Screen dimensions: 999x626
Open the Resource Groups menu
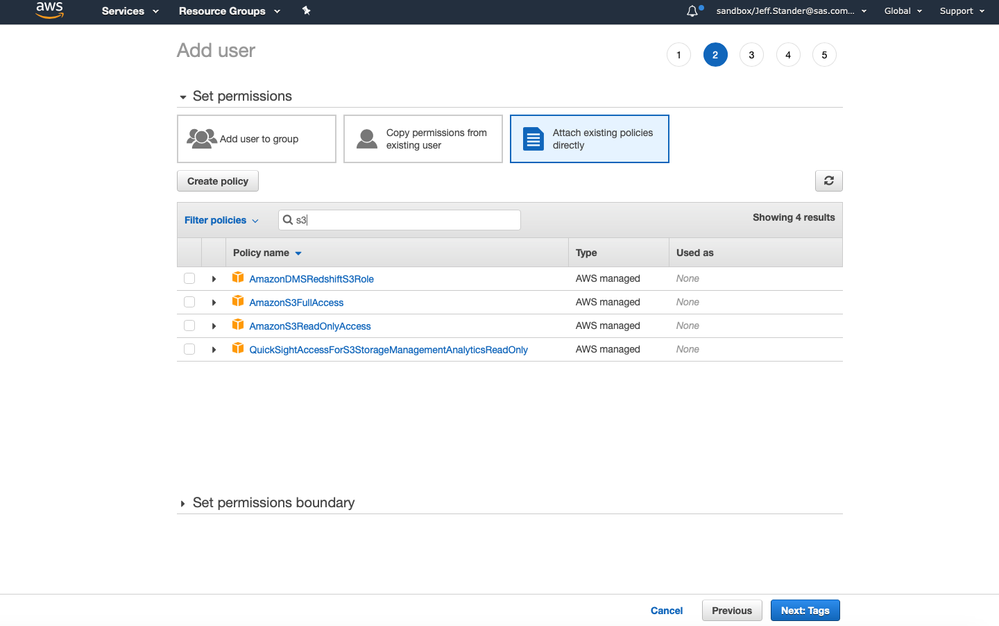[x=229, y=11]
